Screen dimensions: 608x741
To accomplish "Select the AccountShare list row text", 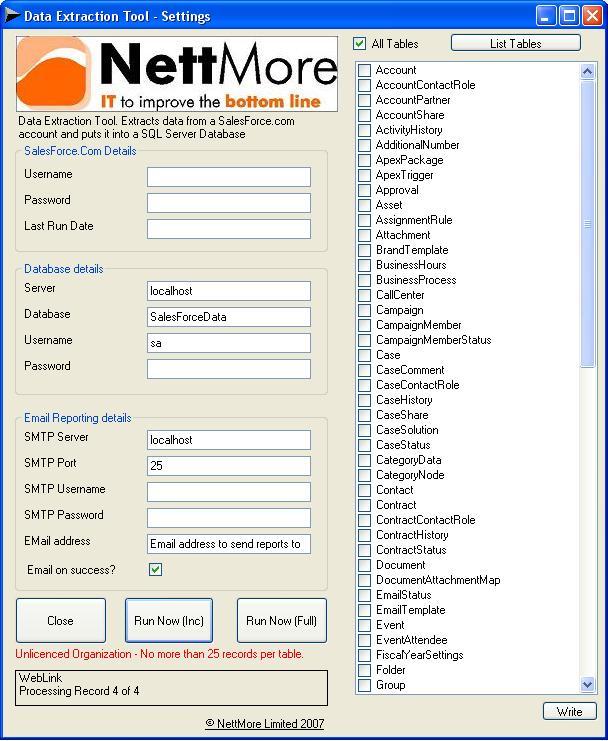I will (410, 115).
